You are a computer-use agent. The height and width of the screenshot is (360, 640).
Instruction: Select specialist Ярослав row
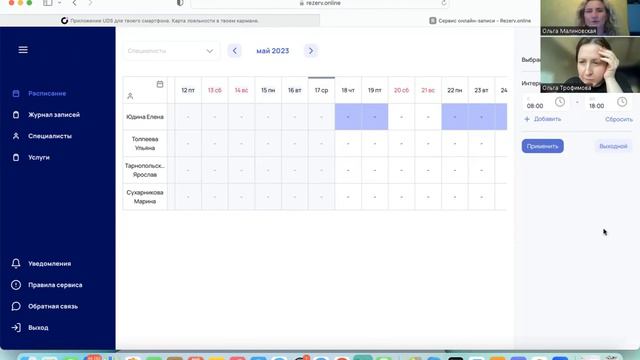pos(145,170)
